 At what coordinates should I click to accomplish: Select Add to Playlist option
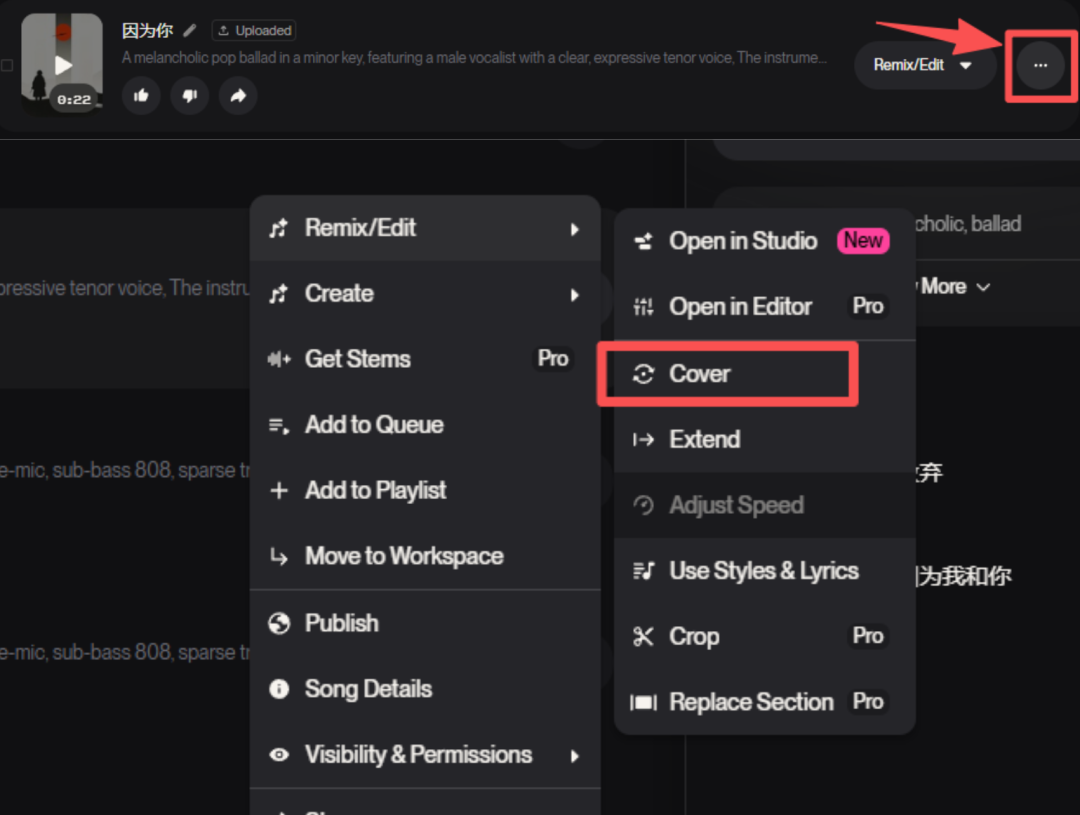375,491
